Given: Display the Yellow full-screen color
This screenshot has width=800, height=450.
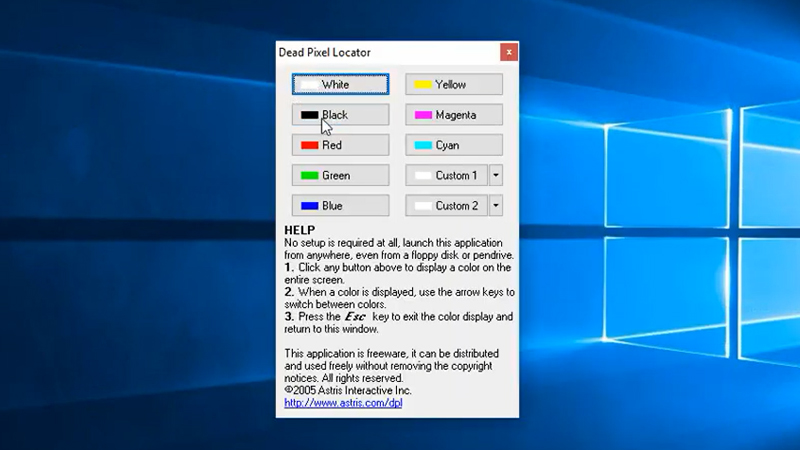Looking at the screenshot, I should [x=454, y=84].
